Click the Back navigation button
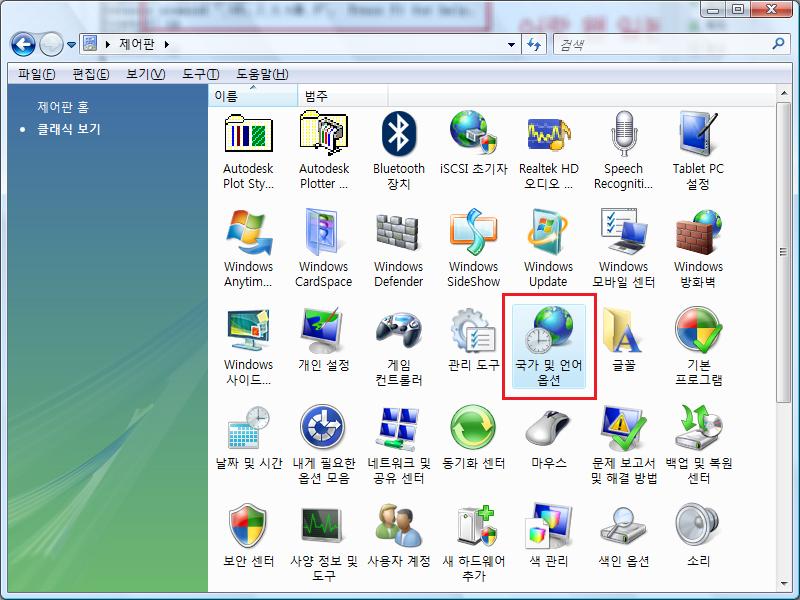This screenshot has height=600, width=800. [23, 44]
